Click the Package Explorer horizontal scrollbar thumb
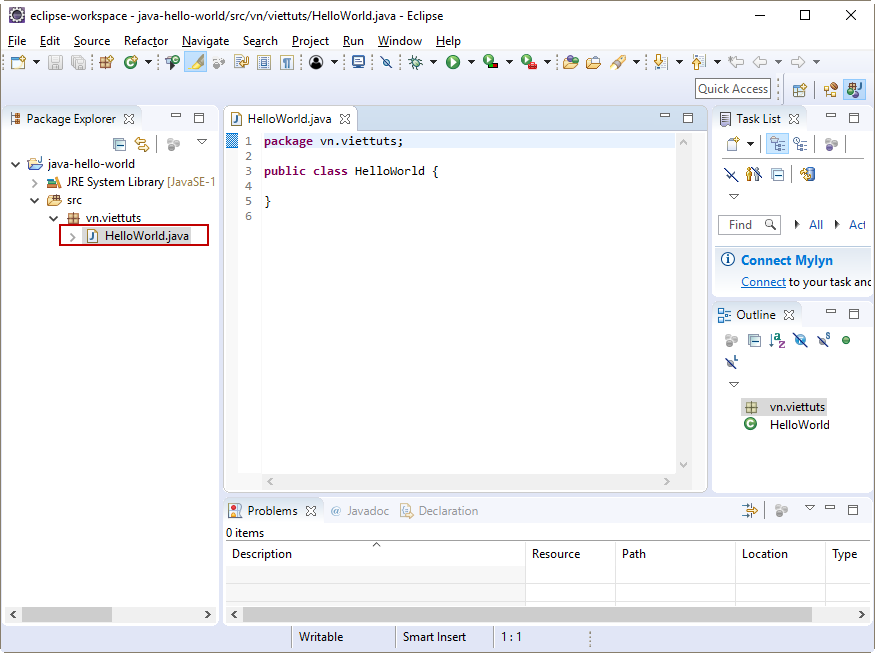 pos(66,614)
